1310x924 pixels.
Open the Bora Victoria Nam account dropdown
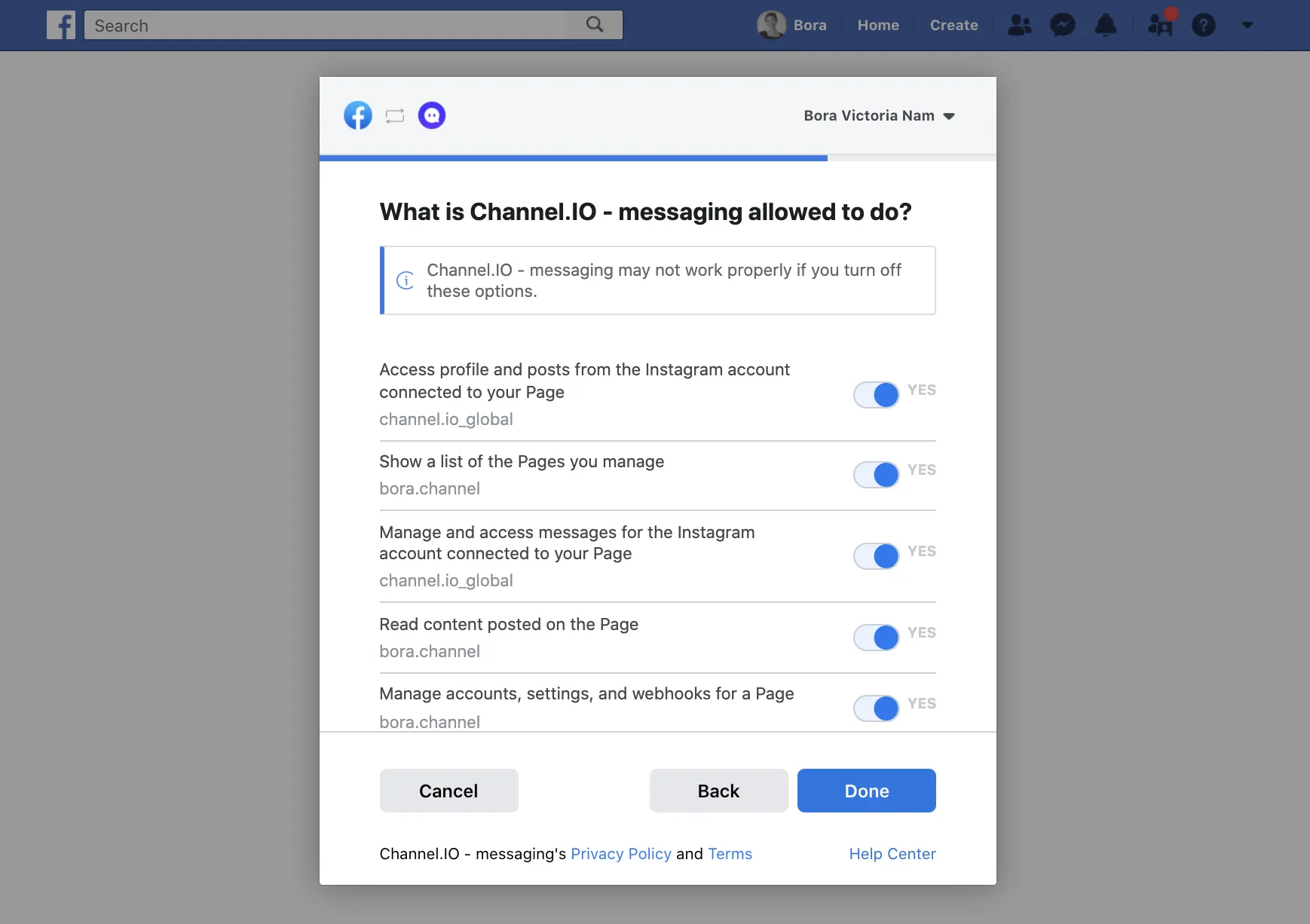(x=879, y=115)
